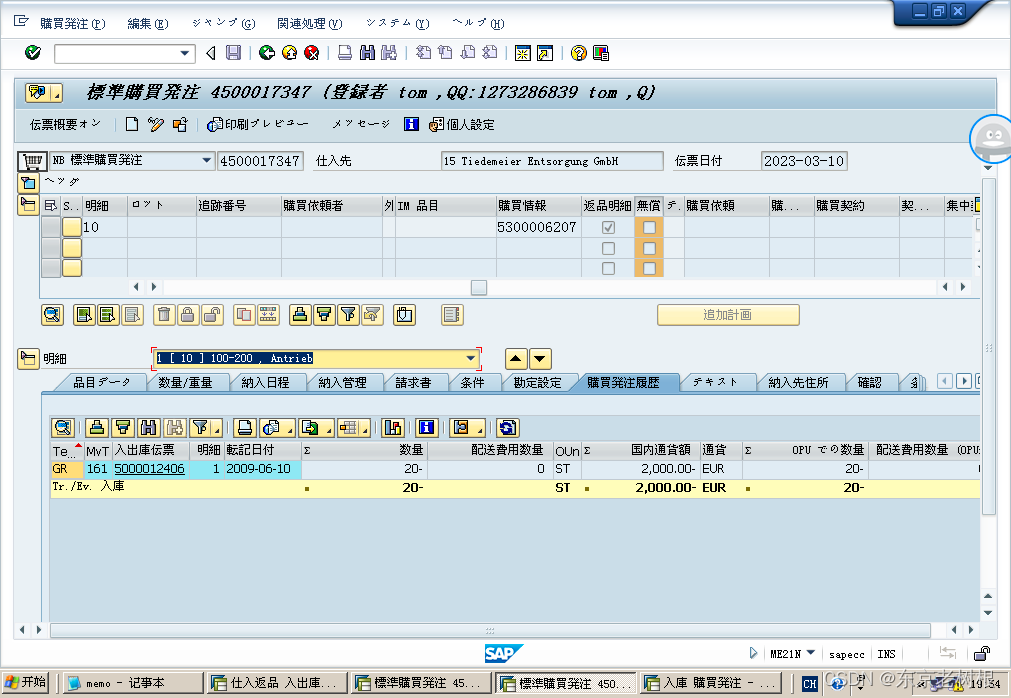
Task: Select the lock icon in the item toolbar
Action: pos(188,315)
